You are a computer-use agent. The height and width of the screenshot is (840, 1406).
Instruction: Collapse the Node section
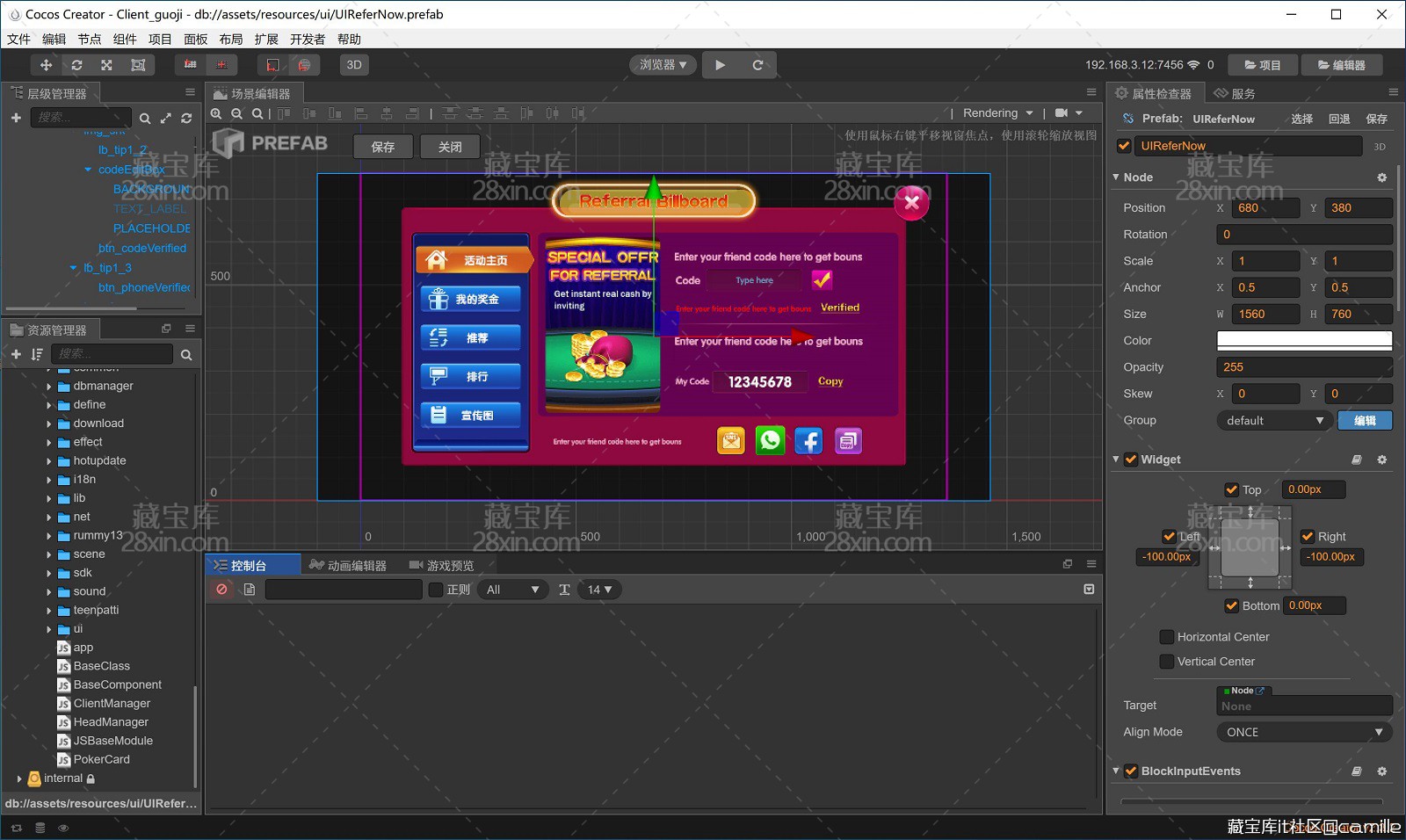(1116, 177)
